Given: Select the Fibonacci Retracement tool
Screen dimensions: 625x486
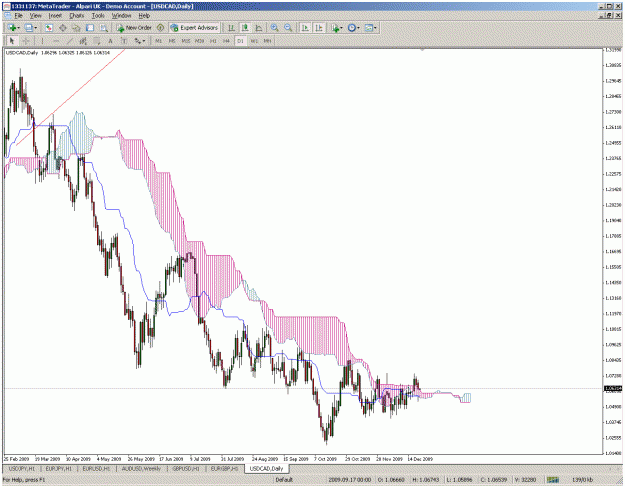Looking at the screenshot, I should (96, 41).
